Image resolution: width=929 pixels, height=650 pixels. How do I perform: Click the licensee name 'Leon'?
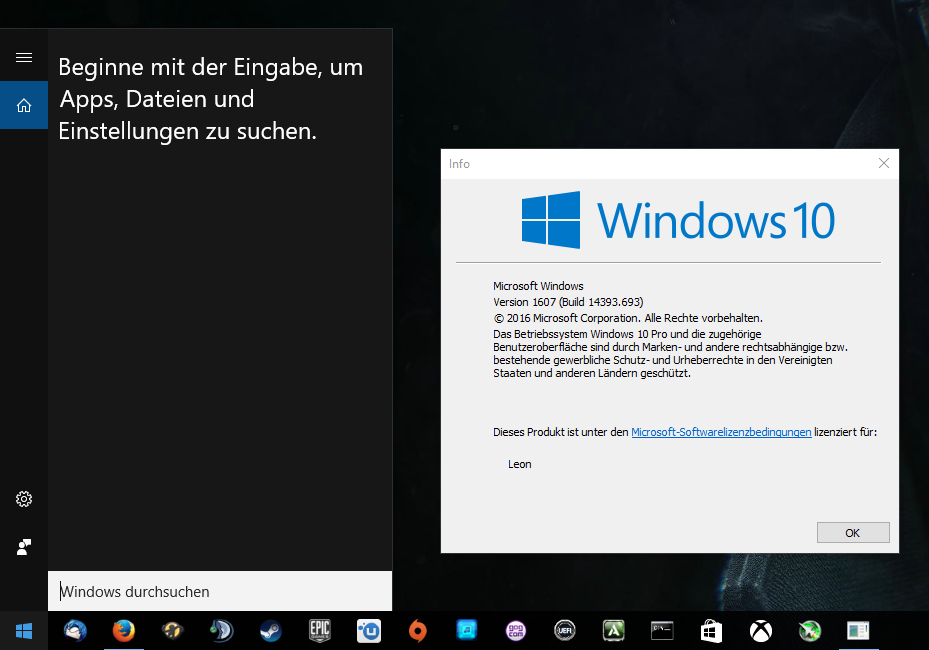pyautogui.click(x=520, y=465)
